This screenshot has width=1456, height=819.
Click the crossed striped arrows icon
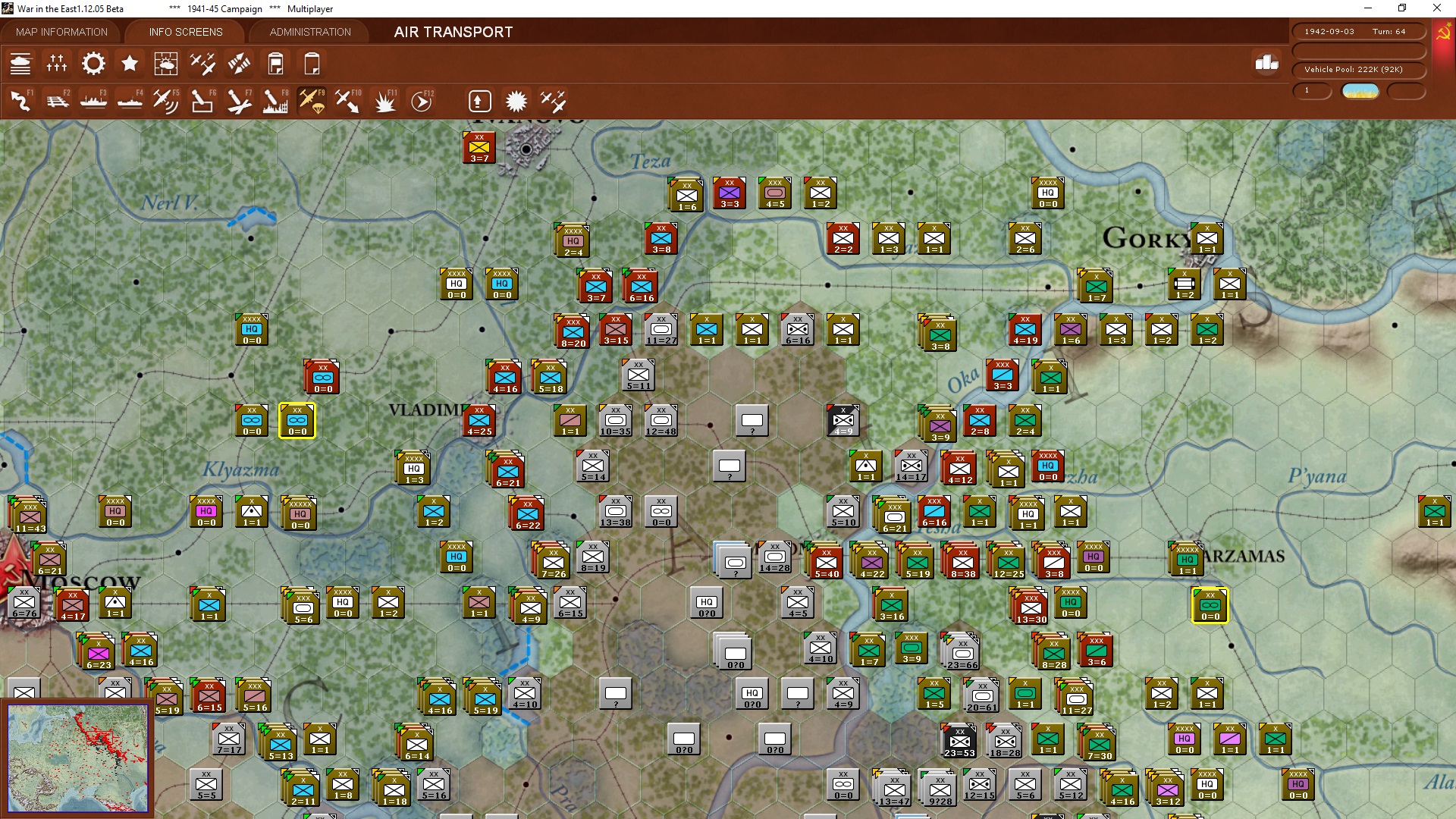239,64
